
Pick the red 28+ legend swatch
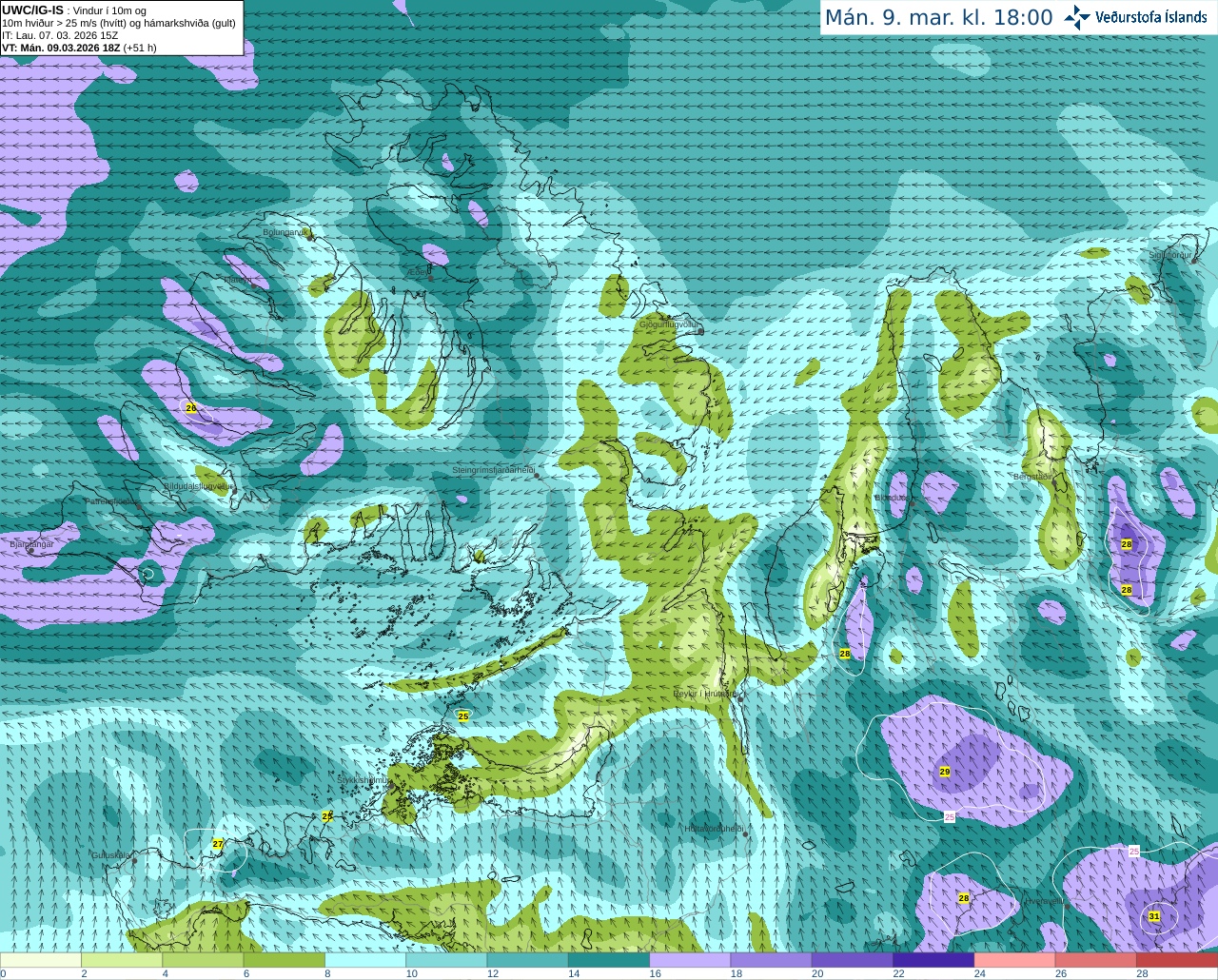[1177, 960]
